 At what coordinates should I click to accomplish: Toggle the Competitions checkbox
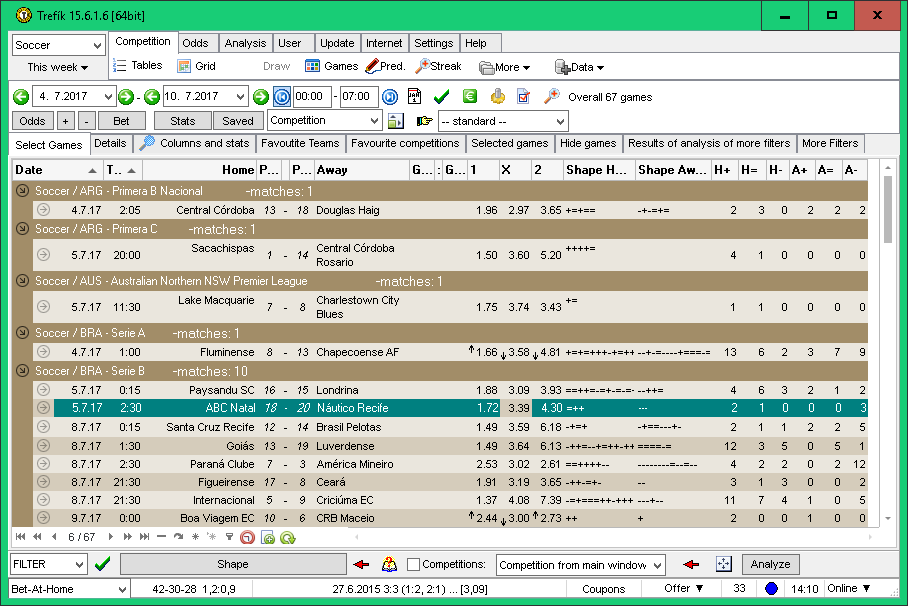point(414,565)
